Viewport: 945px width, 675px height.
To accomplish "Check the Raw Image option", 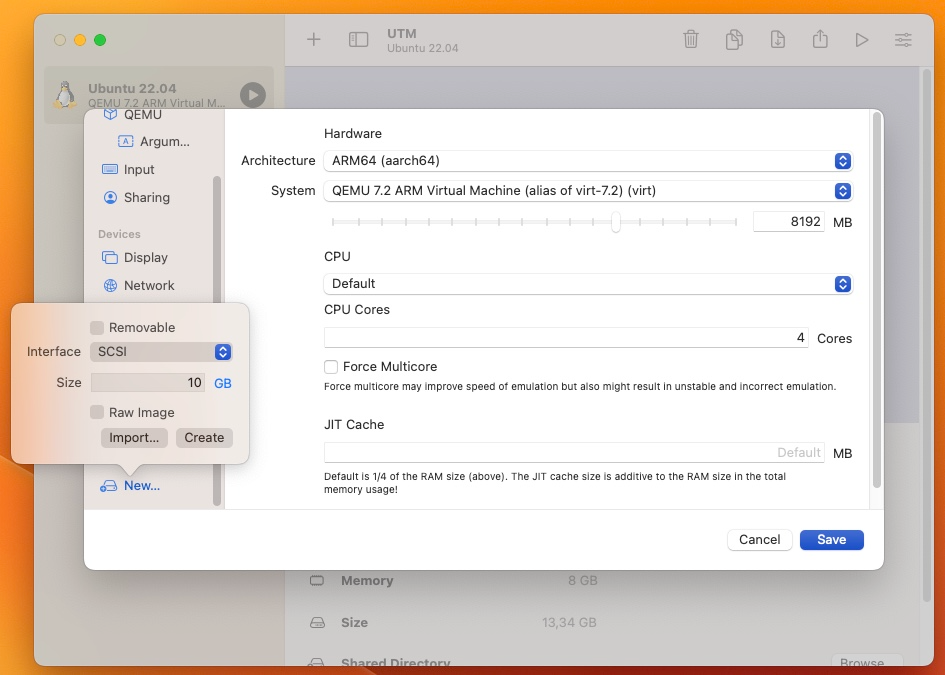I will click(x=96, y=412).
